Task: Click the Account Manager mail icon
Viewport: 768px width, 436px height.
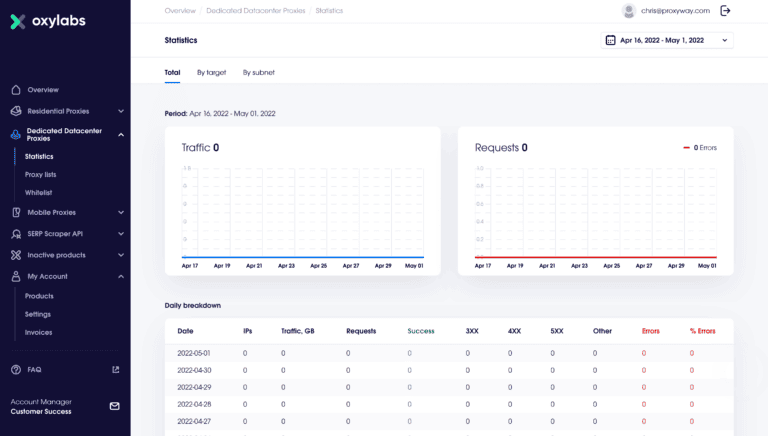Action: click(114, 406)
